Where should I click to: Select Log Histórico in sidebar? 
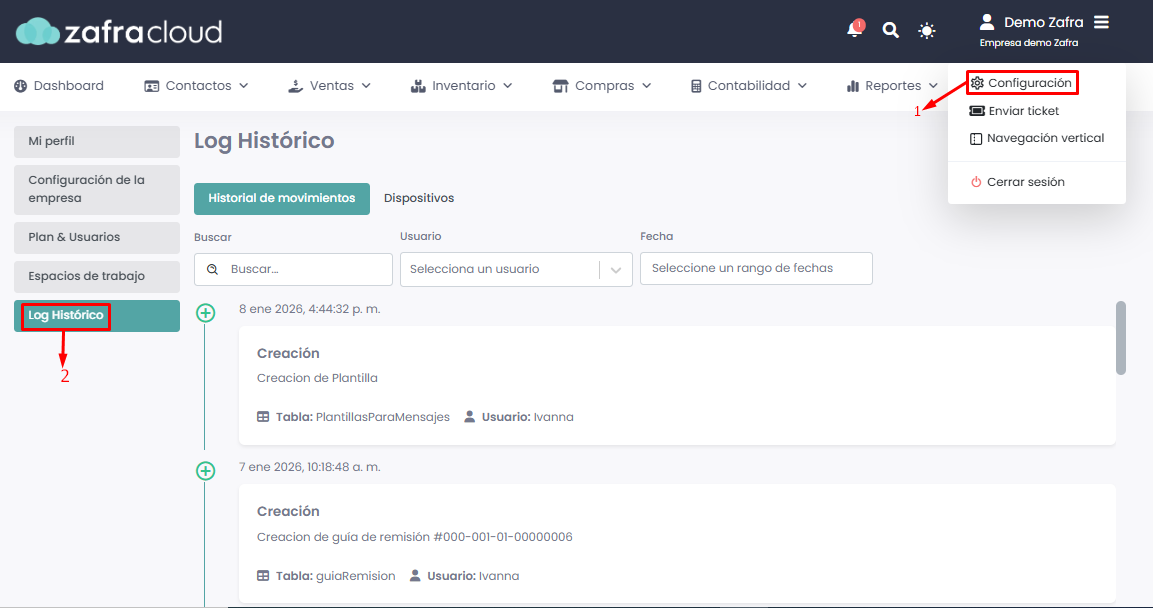click(97, 316)
